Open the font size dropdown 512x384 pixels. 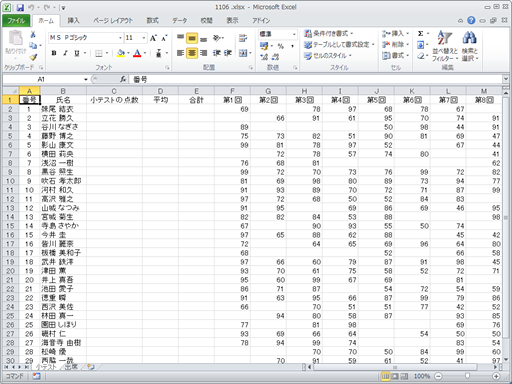pos(144,38)
